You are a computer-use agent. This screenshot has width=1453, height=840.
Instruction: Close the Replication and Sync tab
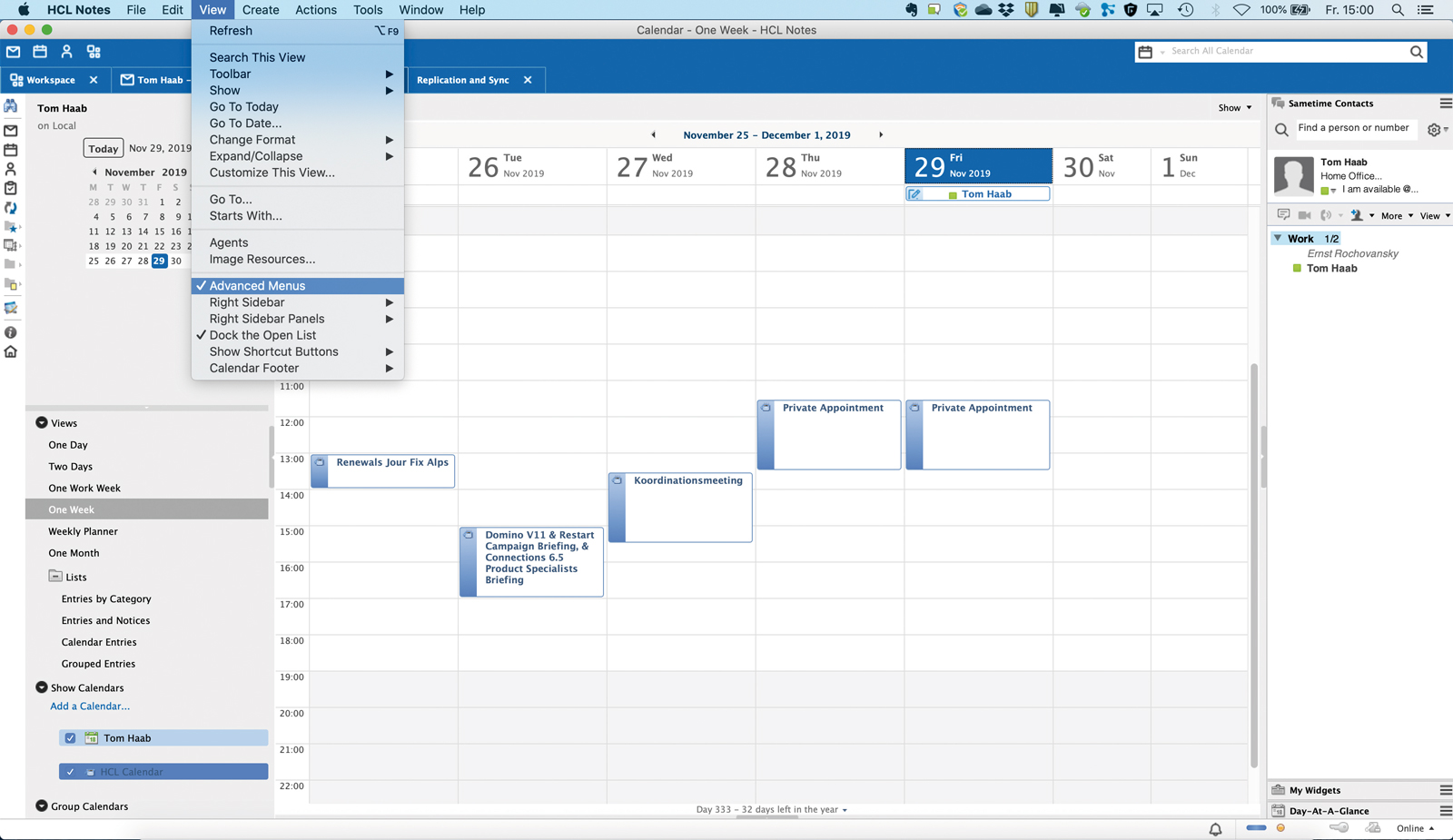pos(528,80)
